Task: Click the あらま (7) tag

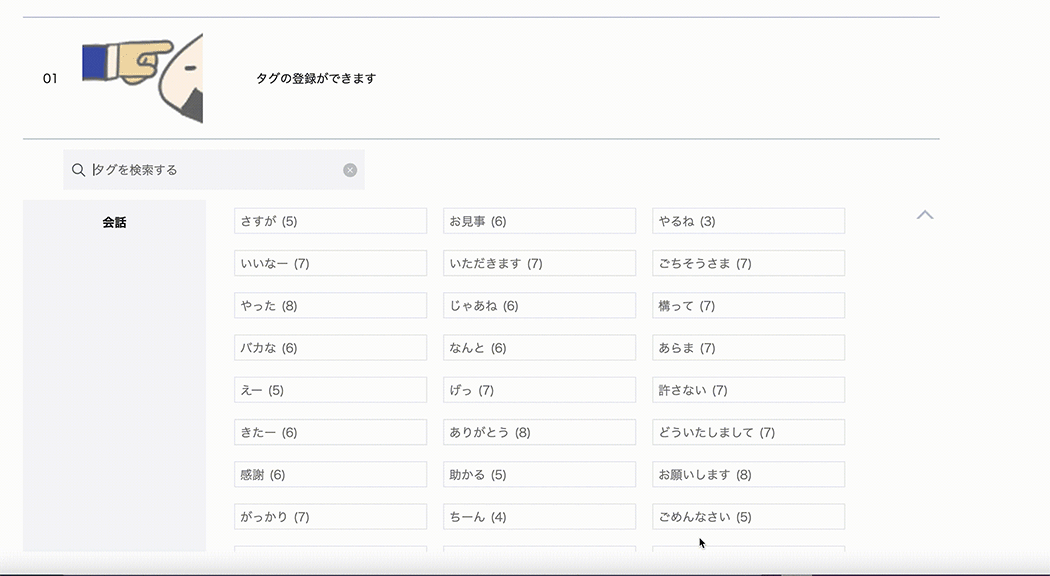Action: [749, 348]
